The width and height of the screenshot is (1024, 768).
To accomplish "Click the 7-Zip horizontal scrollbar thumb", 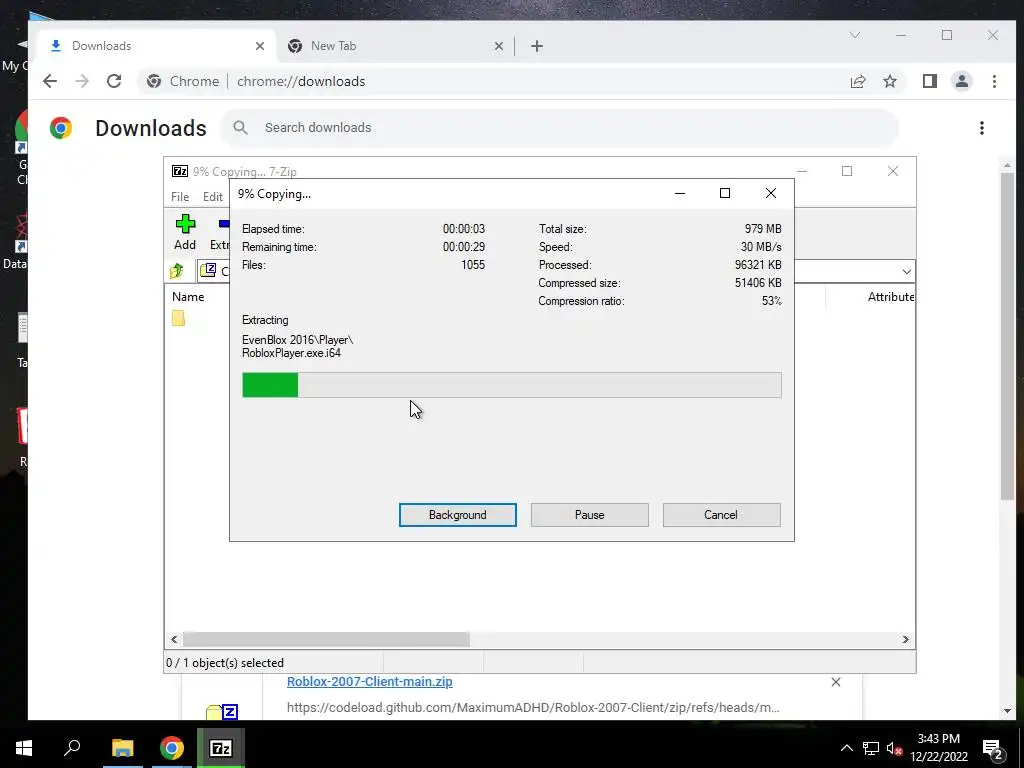I will pyautogui.click(x=326, y=639).
